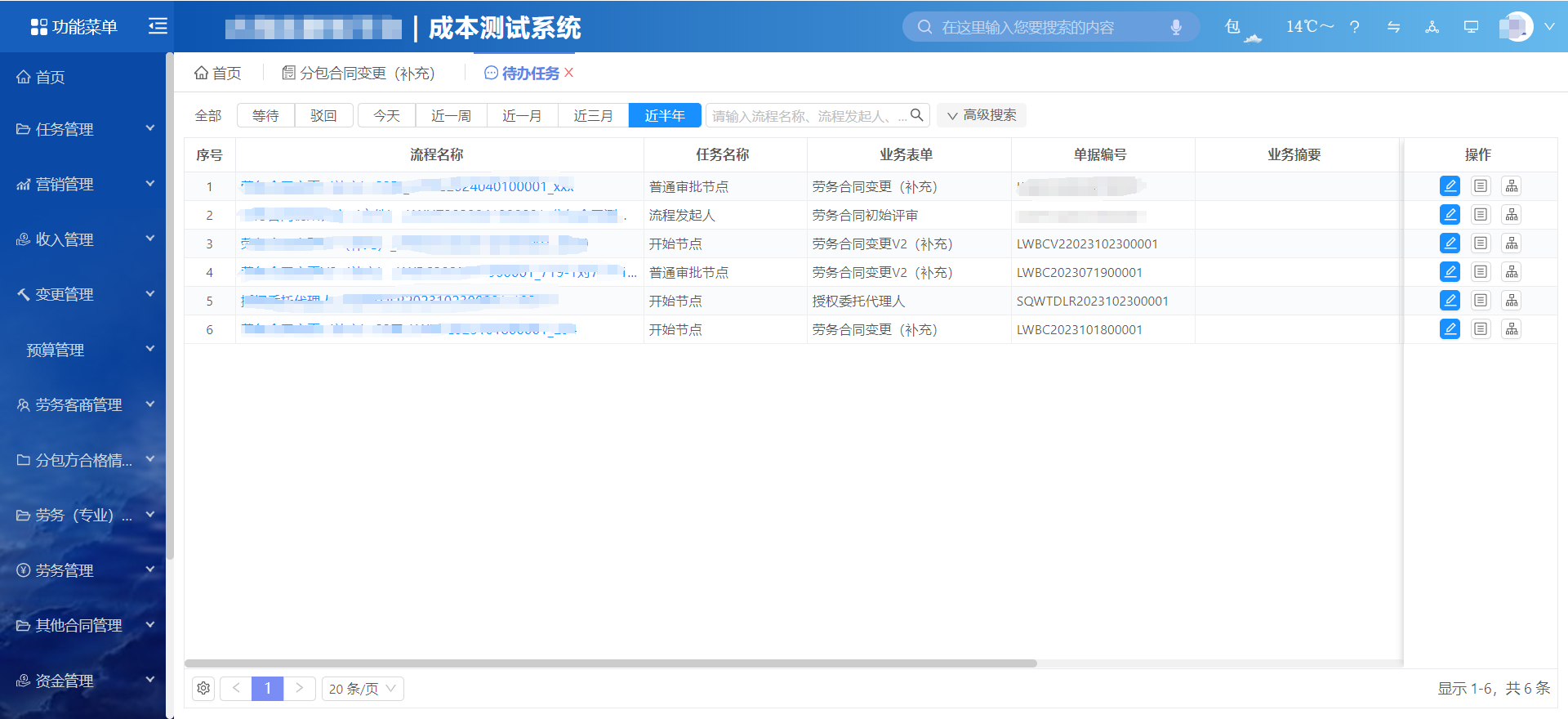
Task: View row 2 flow chart icon
Action: point(1512,215)
